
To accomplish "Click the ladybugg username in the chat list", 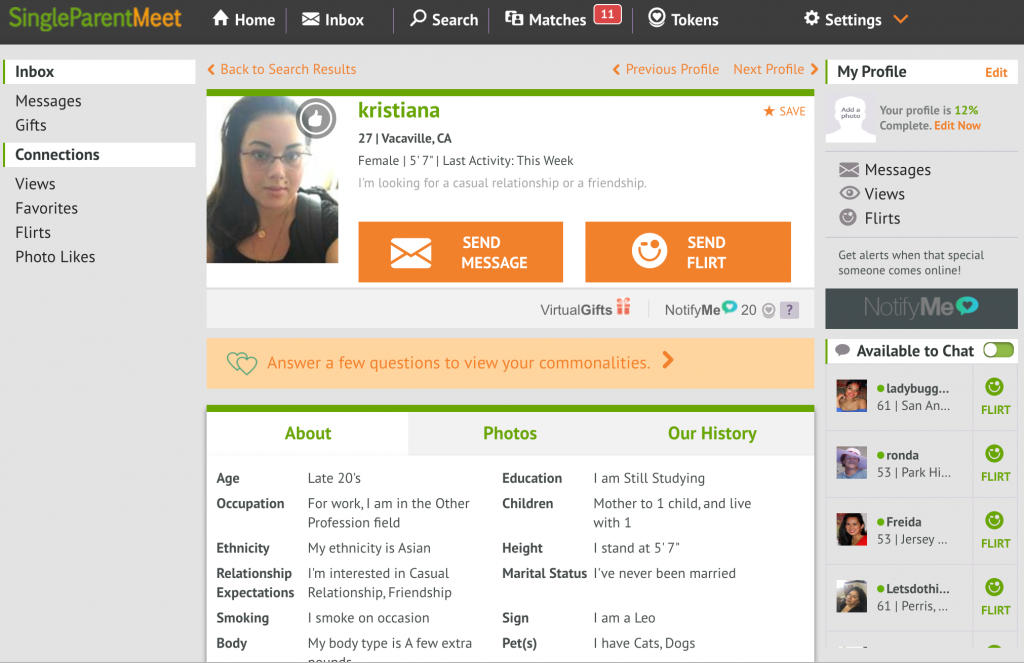I will pyautogui.click(x=918, y=389).
